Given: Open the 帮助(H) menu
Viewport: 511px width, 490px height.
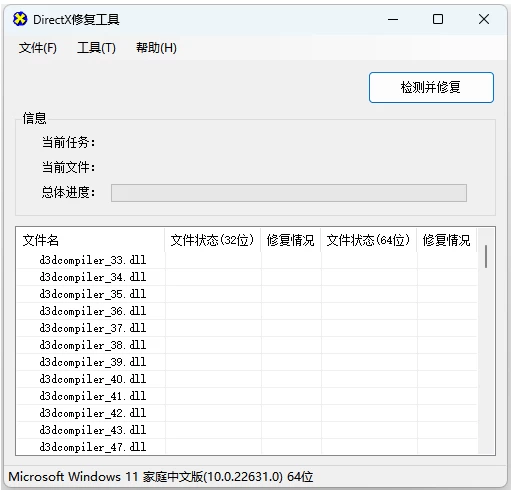Looking at the screenshot, I should [x=156, y=48].
